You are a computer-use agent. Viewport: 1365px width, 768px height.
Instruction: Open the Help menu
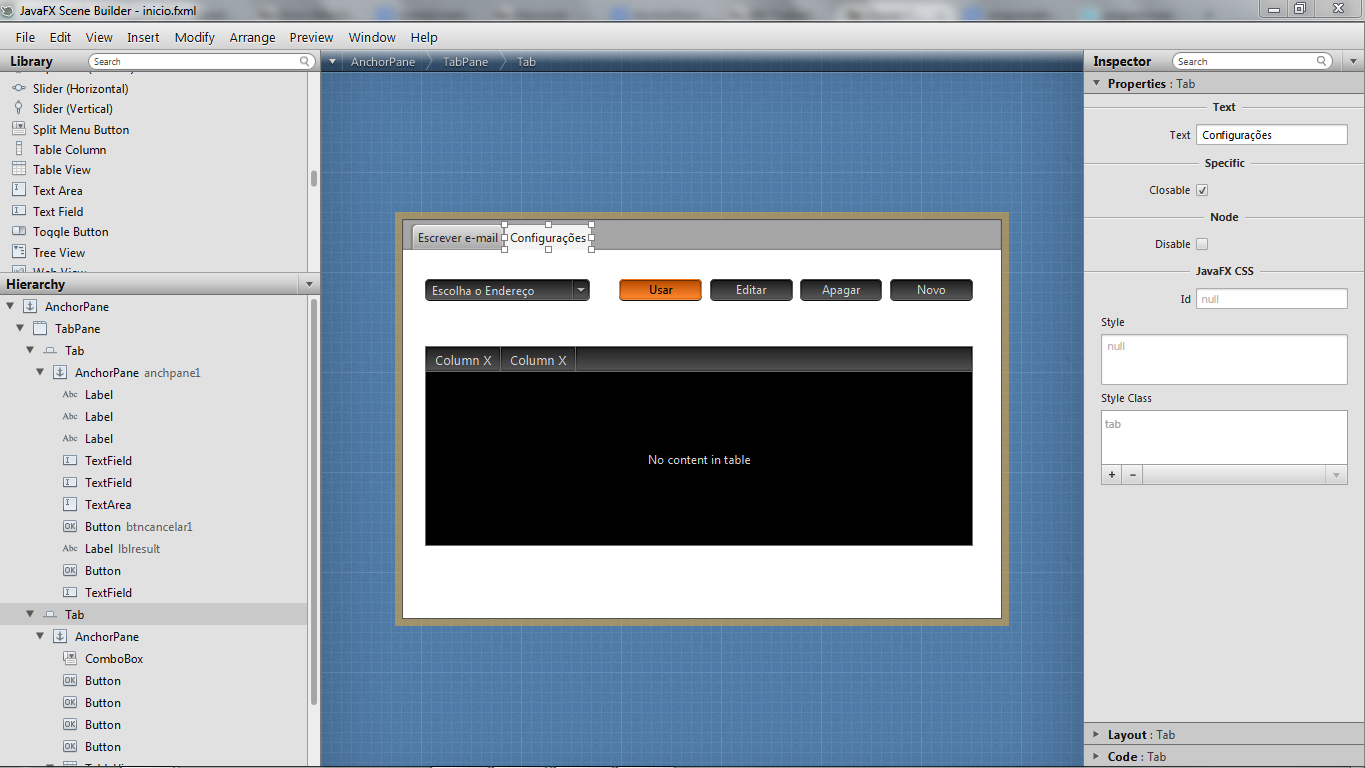point(424,37)
